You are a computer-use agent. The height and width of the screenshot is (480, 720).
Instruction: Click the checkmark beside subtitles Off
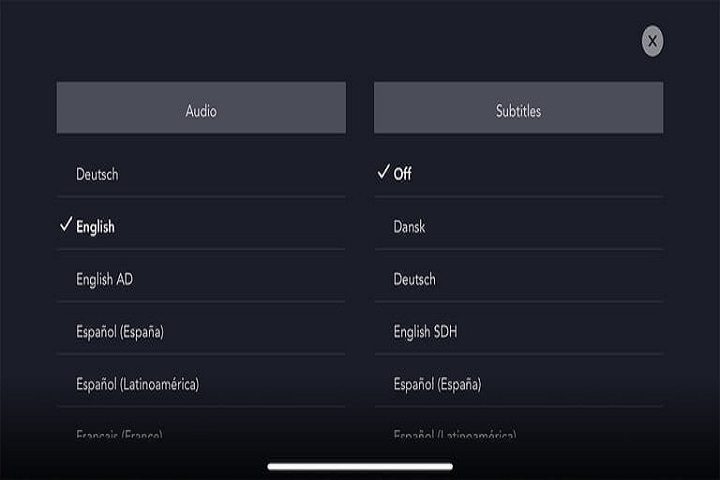[x=383, y=173]
